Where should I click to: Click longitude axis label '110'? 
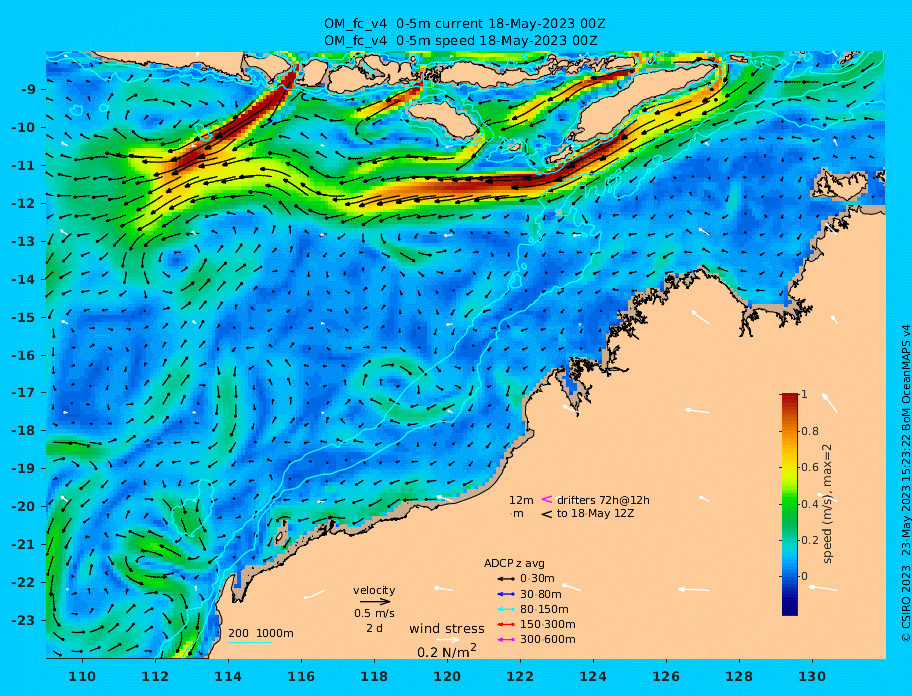[83, 676]
